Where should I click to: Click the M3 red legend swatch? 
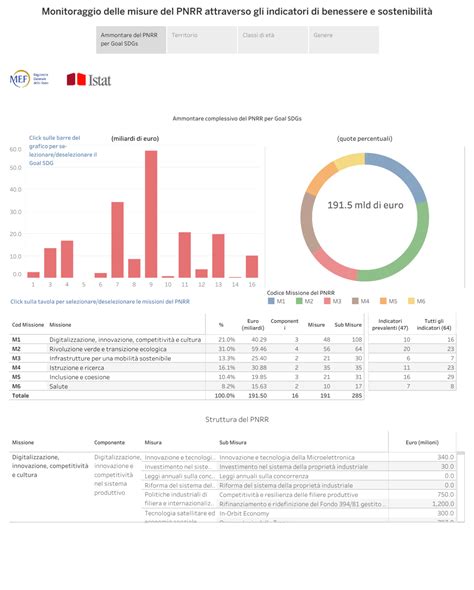tap(327, 301)
